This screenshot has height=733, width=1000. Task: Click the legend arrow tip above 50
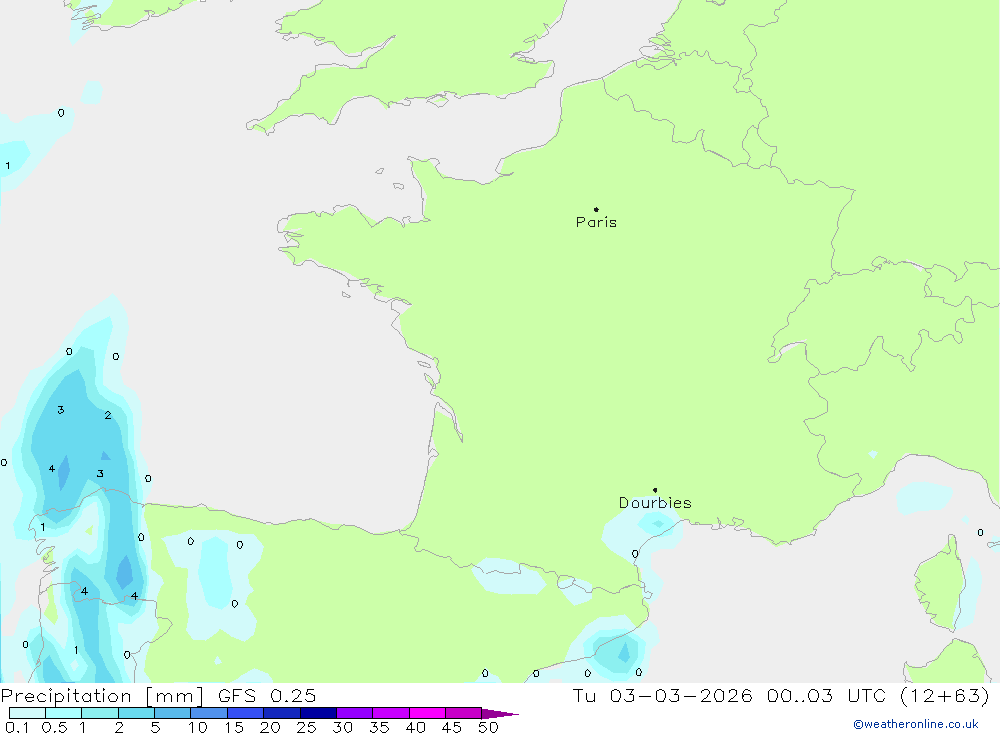tap(501, 714)
